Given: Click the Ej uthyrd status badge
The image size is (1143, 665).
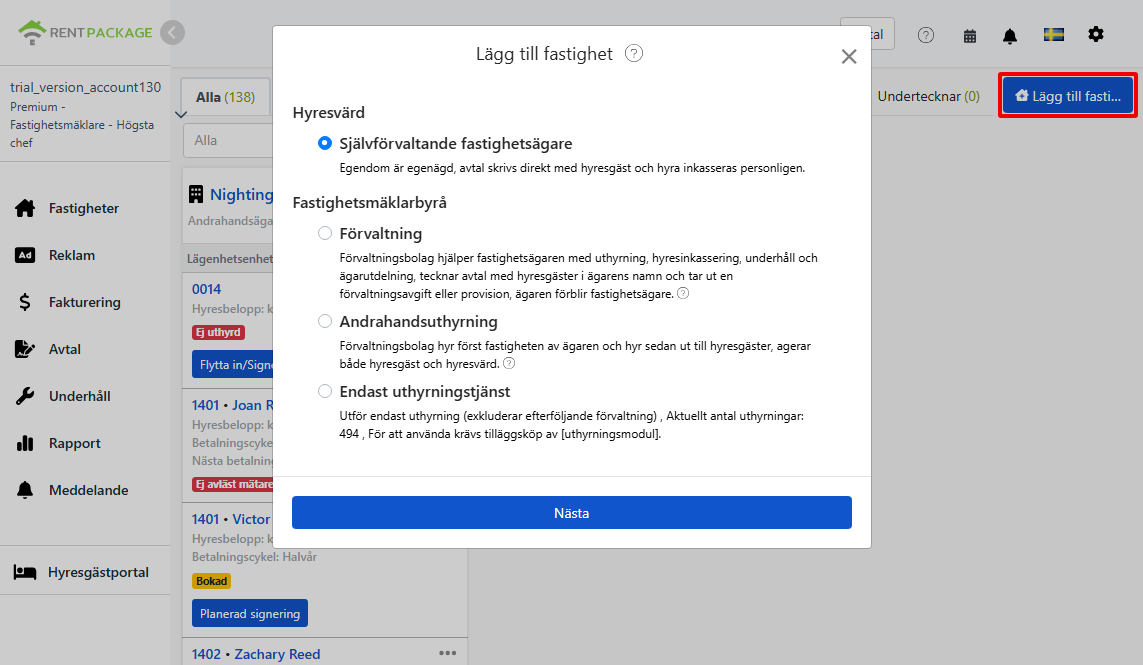Looking at the screenshot, I should coord(219,332).
